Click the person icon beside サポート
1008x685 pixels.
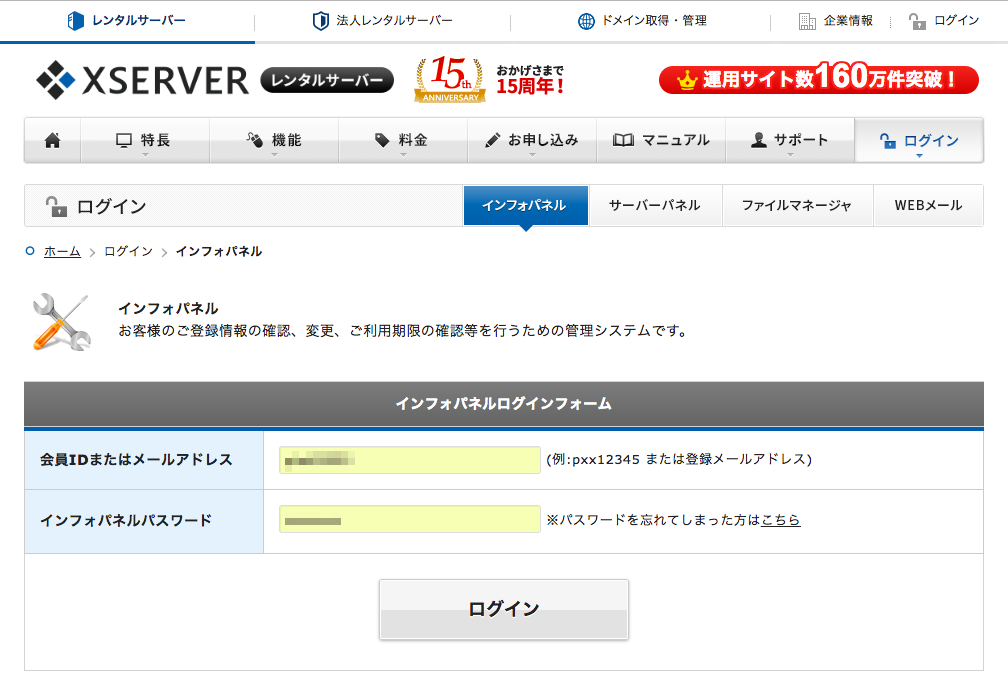click(x=759, y=140)
